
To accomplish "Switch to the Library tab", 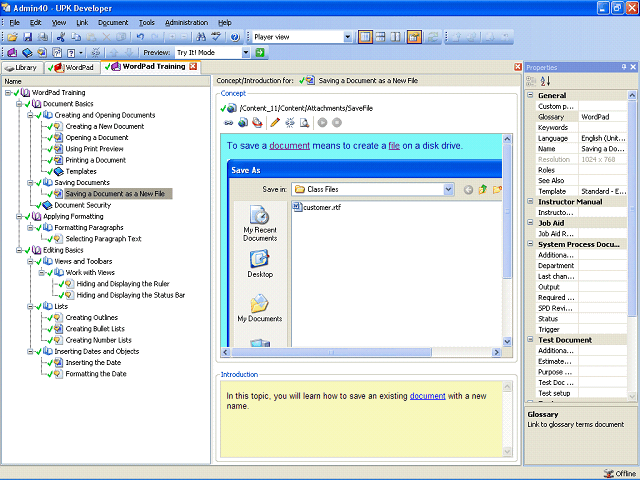I will pos(22,67).
